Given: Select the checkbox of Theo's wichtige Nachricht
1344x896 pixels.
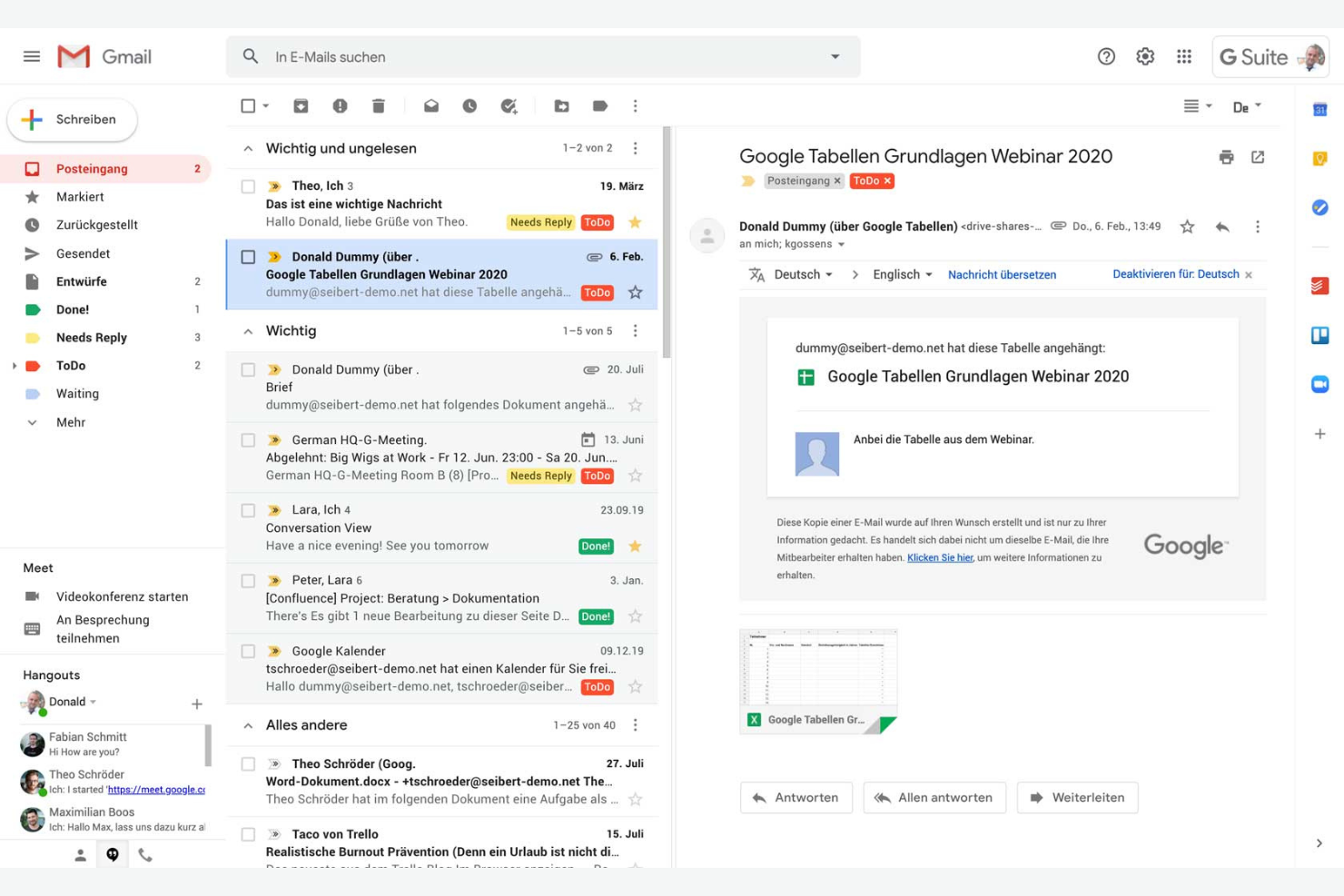Looking at the screenshot, I should 247,185.
